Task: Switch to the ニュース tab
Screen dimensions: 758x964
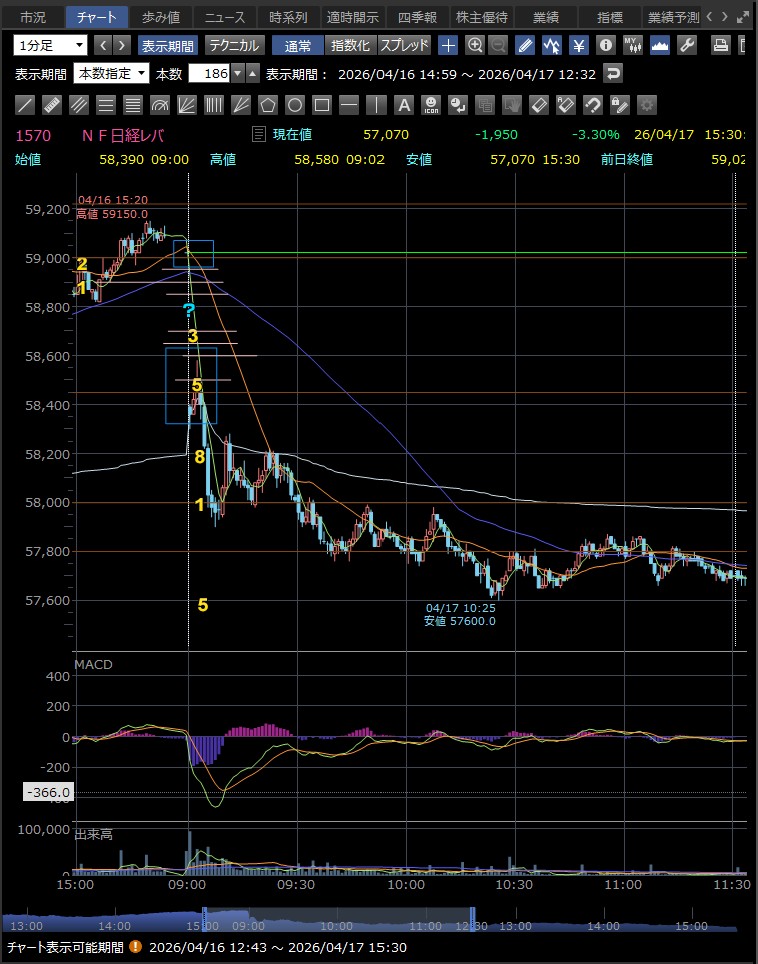Action: tap(224, 17)
